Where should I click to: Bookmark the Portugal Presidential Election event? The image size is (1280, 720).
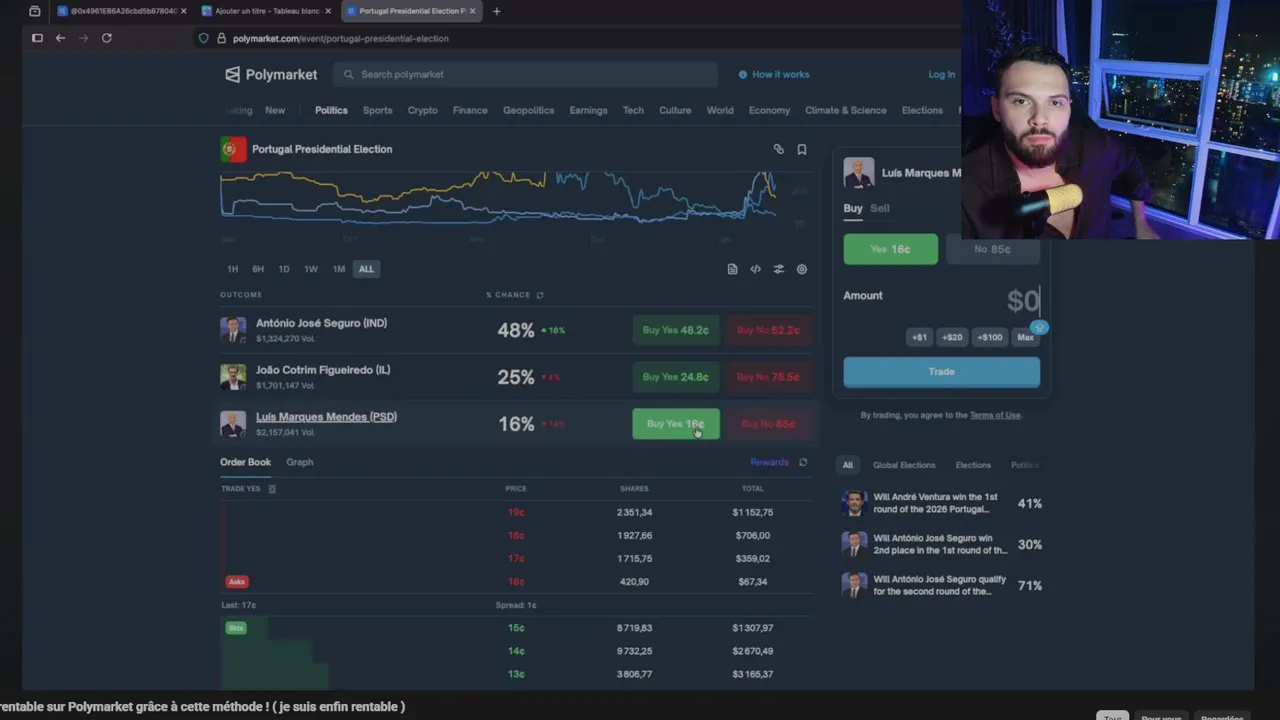[x=801, y=149]
